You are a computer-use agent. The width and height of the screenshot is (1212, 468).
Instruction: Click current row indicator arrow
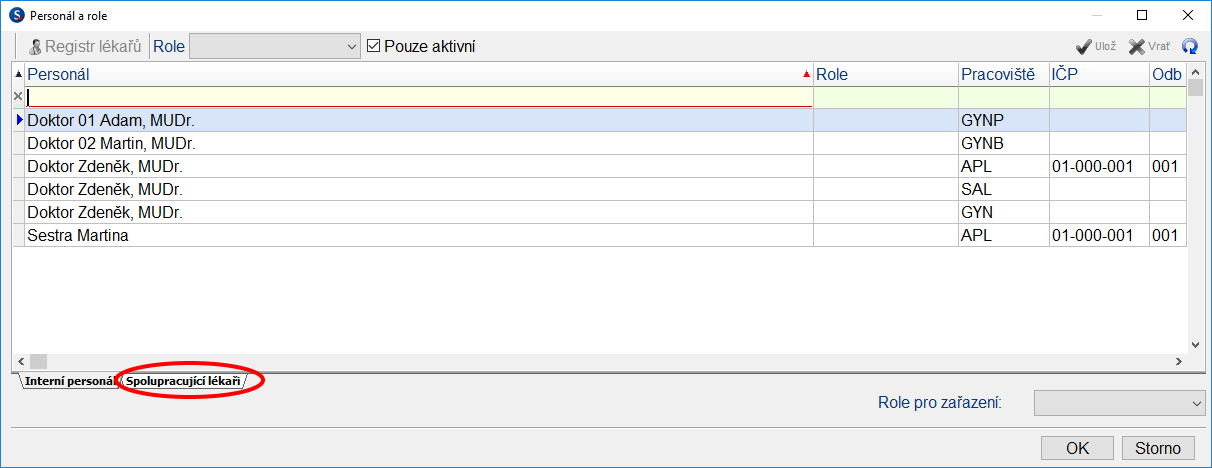pos(18,120)
